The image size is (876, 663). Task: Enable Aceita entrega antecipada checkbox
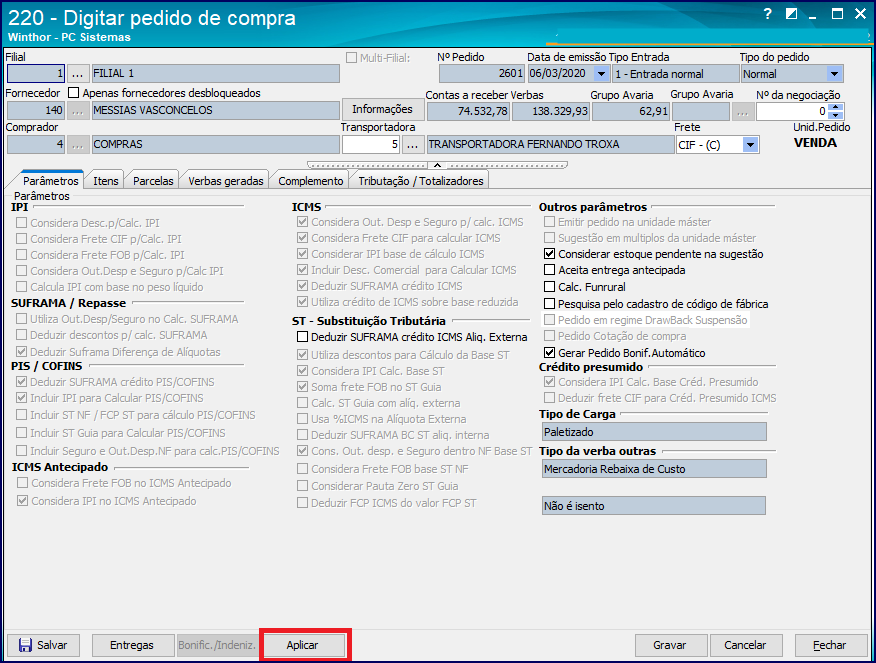(x=549, y=270)
